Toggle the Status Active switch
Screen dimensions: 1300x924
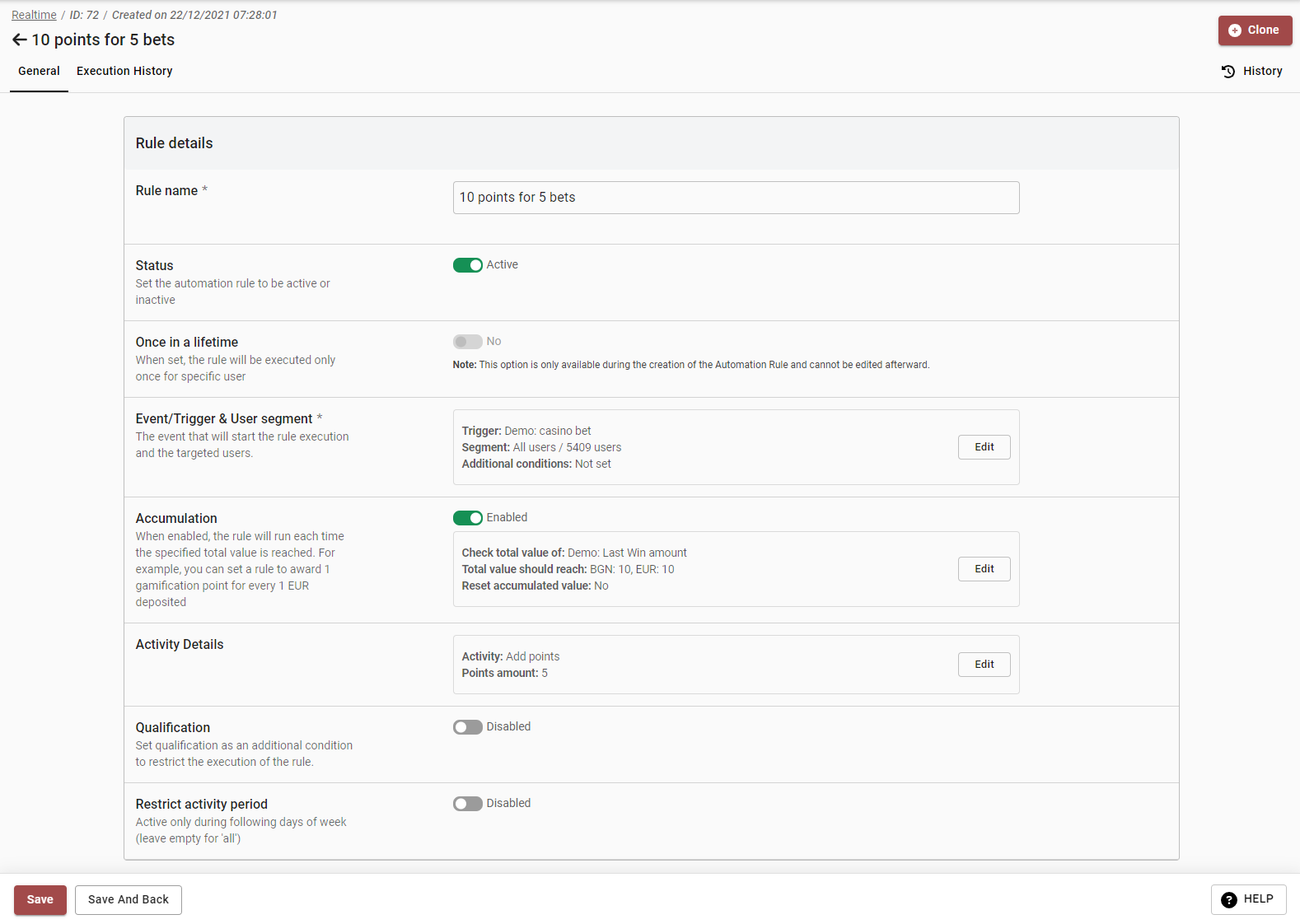point(467,265)
